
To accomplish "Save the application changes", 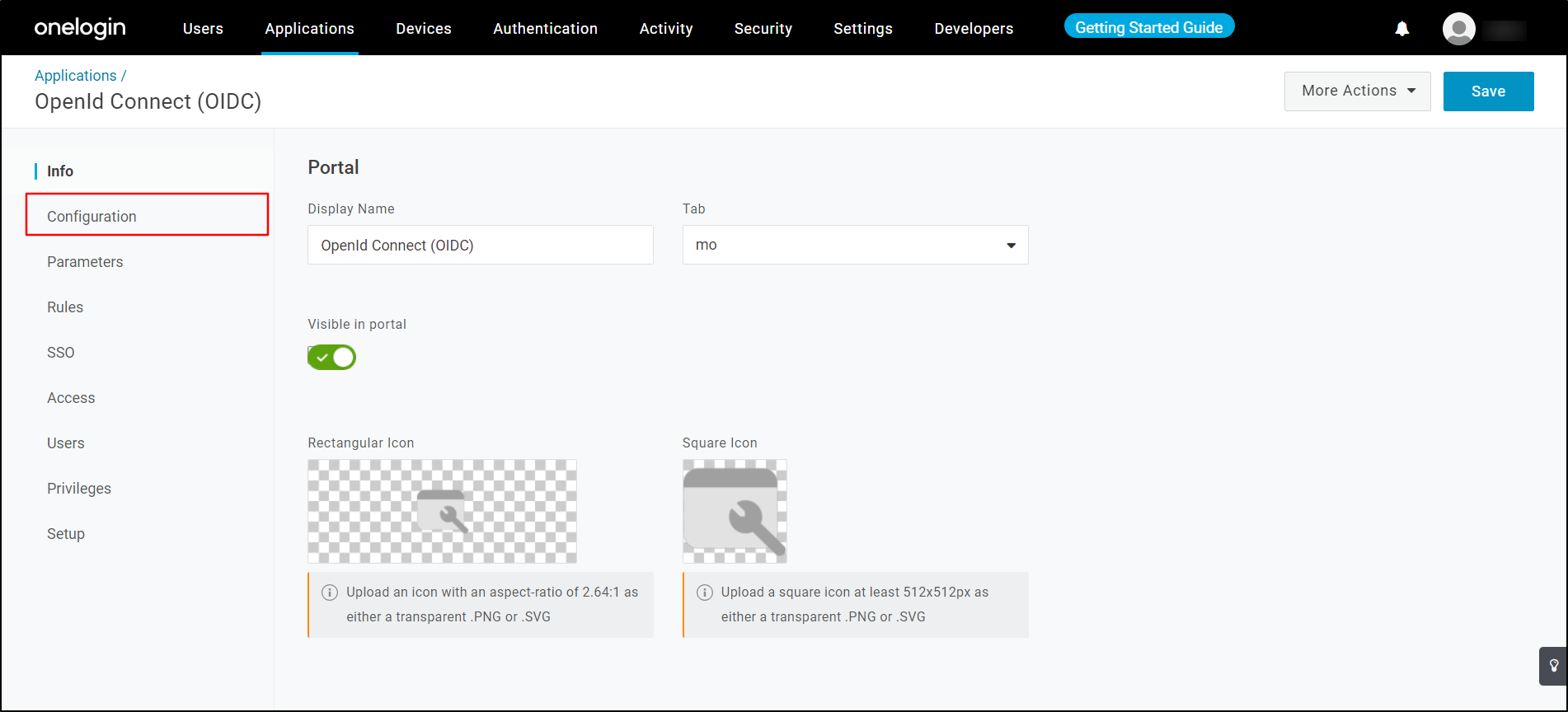I will (x=1488, y=91).
